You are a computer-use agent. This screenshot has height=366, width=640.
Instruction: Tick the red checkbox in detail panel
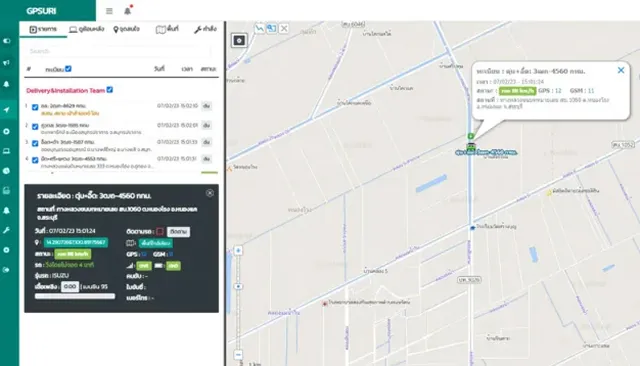pyautogui.click(x=160, y=231)
